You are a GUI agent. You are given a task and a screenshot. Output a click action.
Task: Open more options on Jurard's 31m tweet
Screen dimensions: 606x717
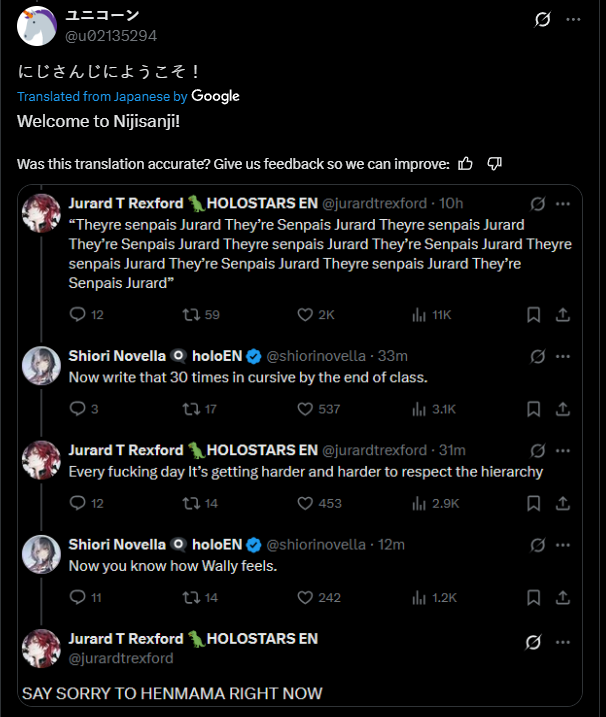click(x=563, y=450)
